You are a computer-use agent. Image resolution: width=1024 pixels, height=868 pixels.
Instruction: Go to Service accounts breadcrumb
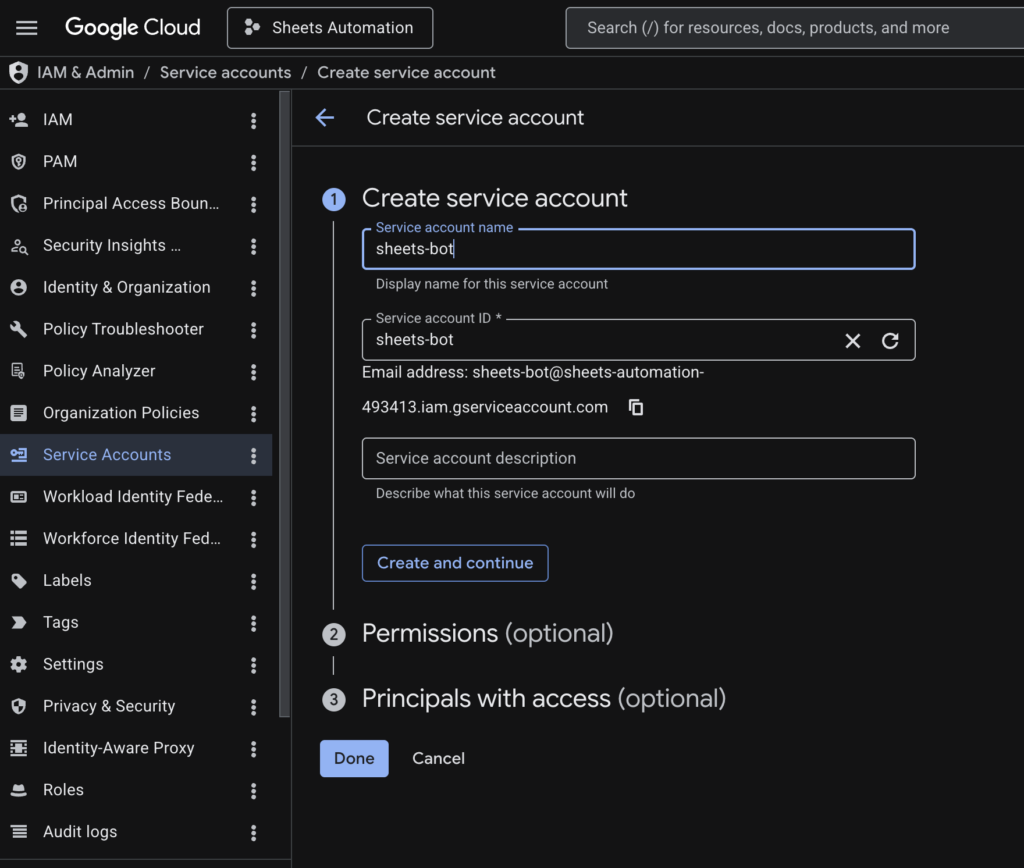coord(225,72)
